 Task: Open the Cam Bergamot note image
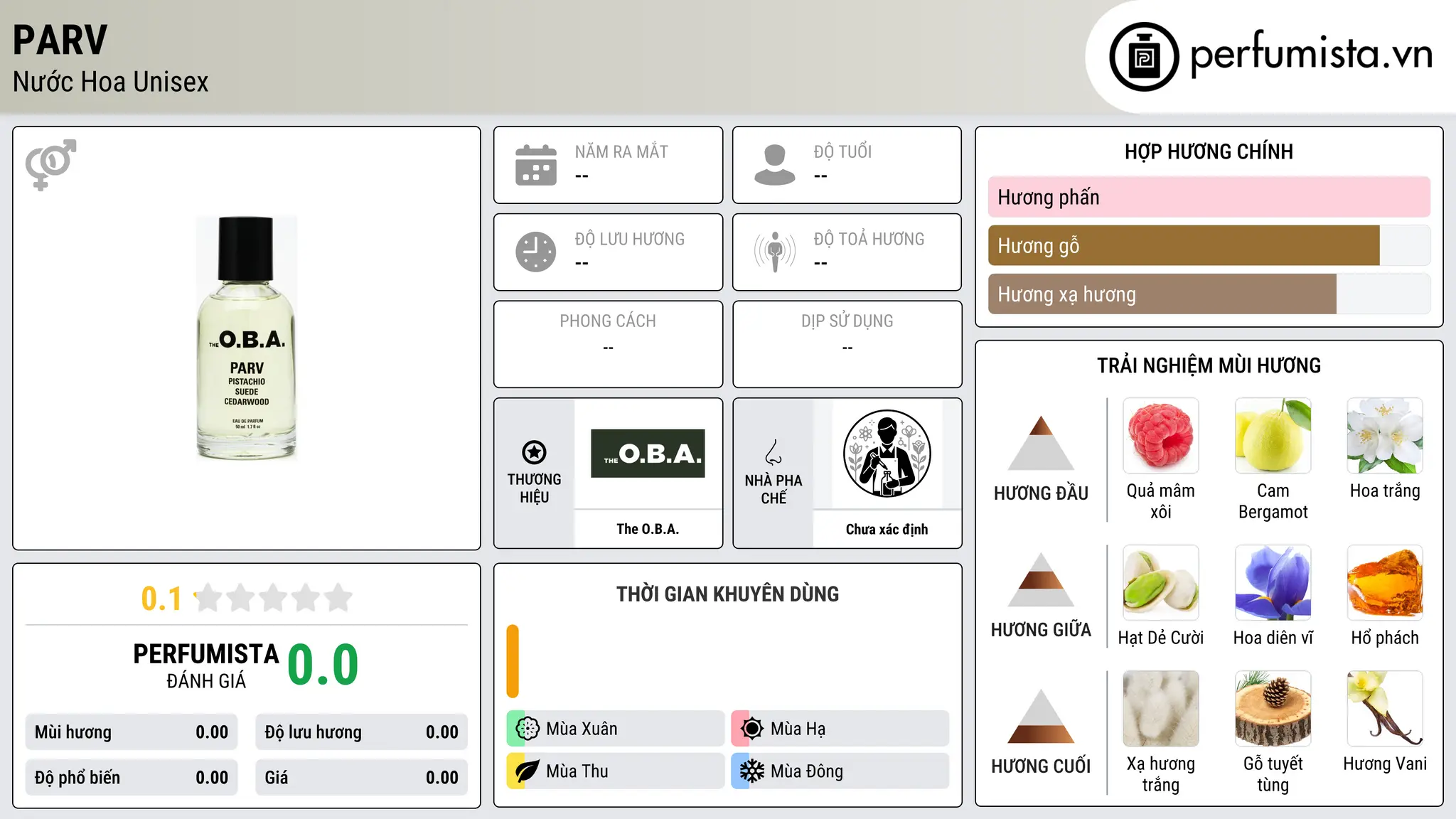1273,436
